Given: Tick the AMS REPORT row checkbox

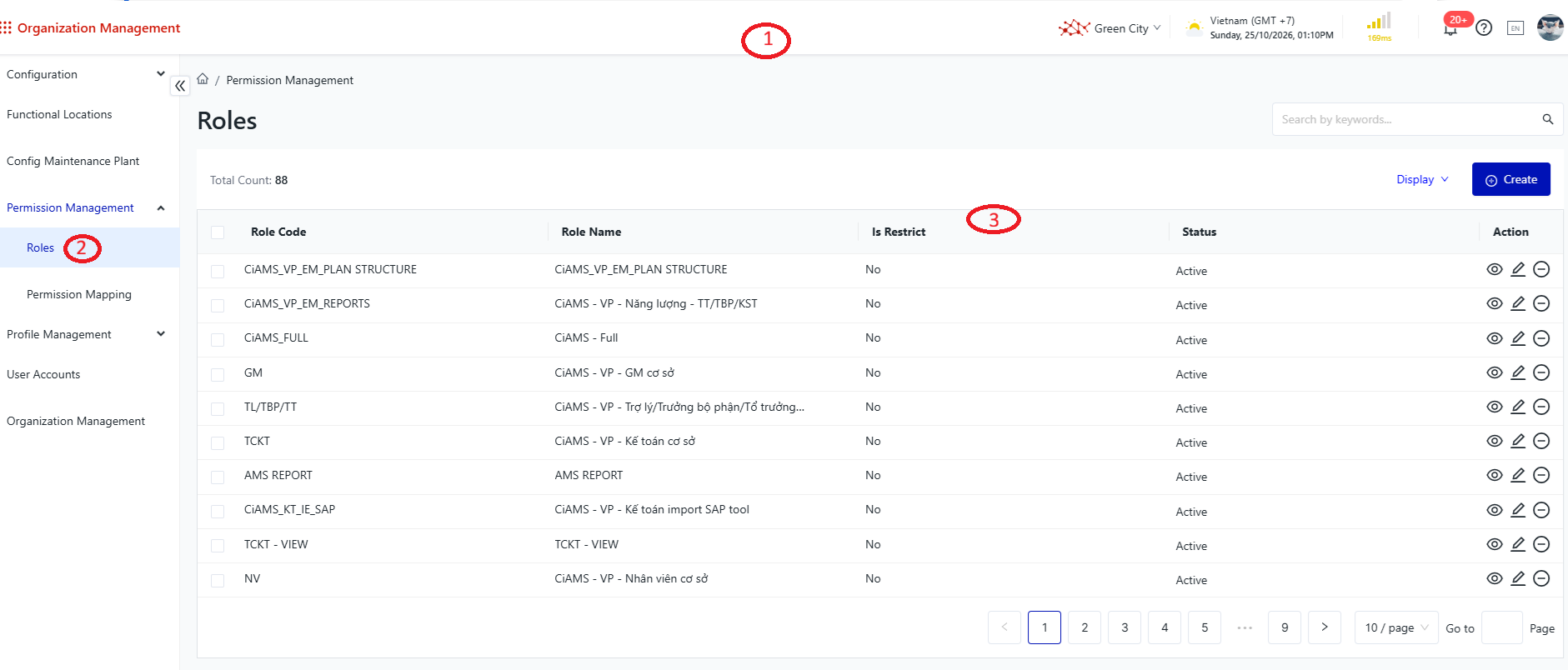Looking at the screenshot, I should tap(218, 477).
